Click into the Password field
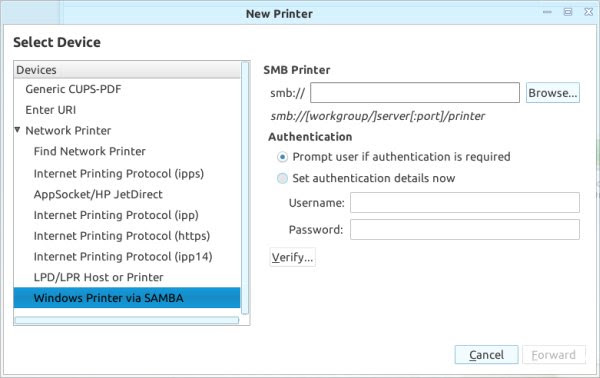The image size is (600, 378). pos(465,230)
